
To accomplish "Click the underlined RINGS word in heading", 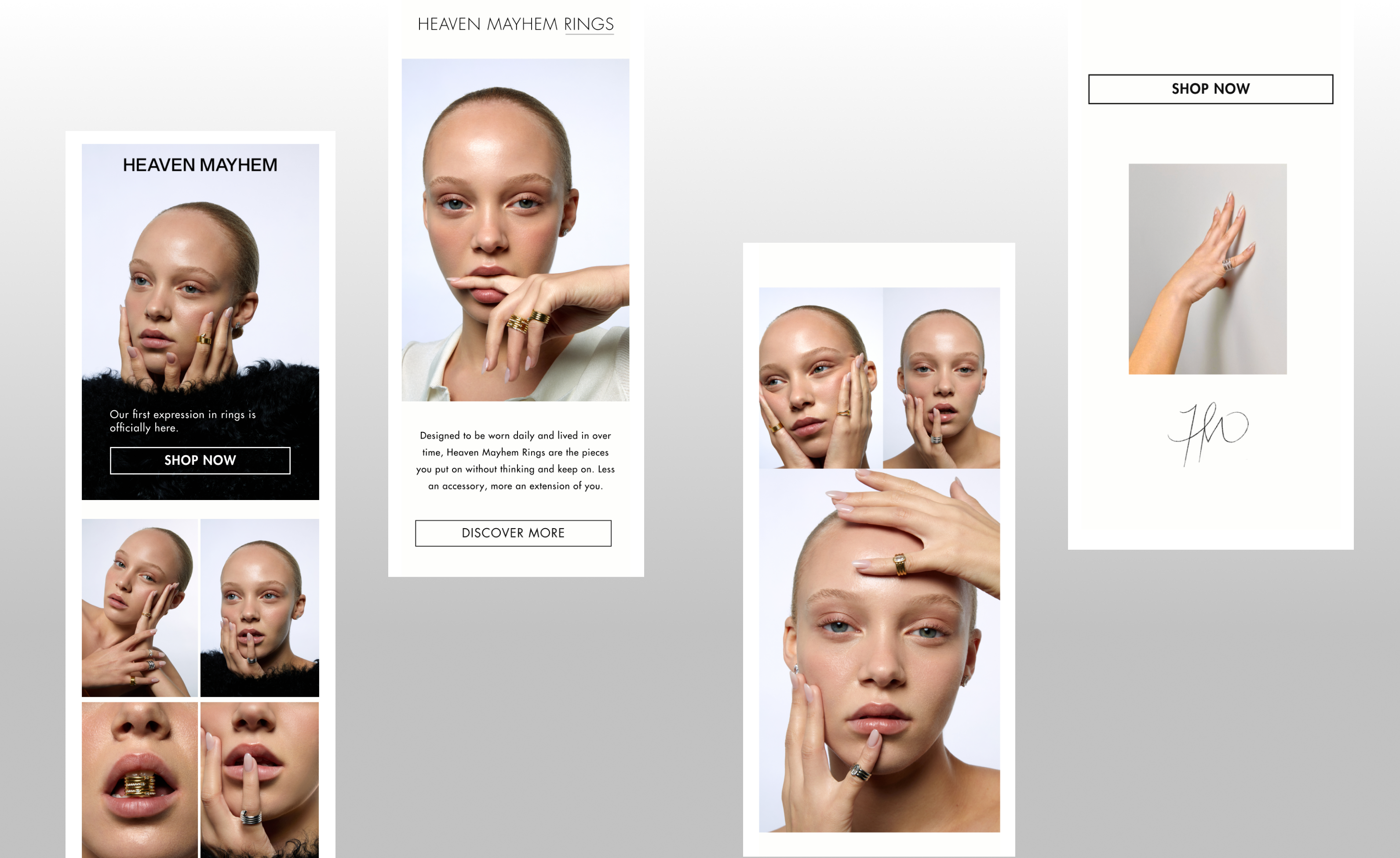I will (x=589, y=24).
